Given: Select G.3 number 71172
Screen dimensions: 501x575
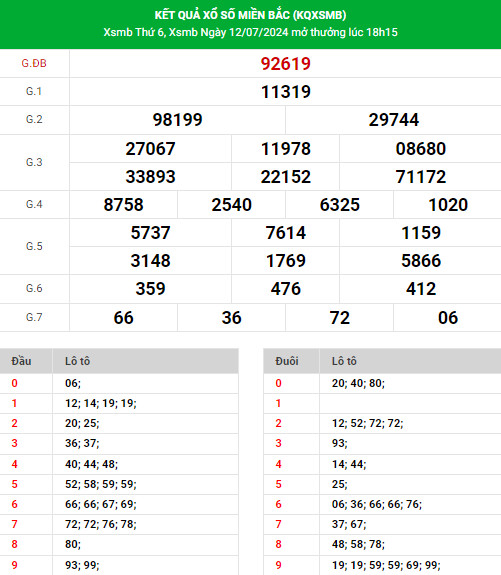Looking at the screenshot, I should click(421, 177).
